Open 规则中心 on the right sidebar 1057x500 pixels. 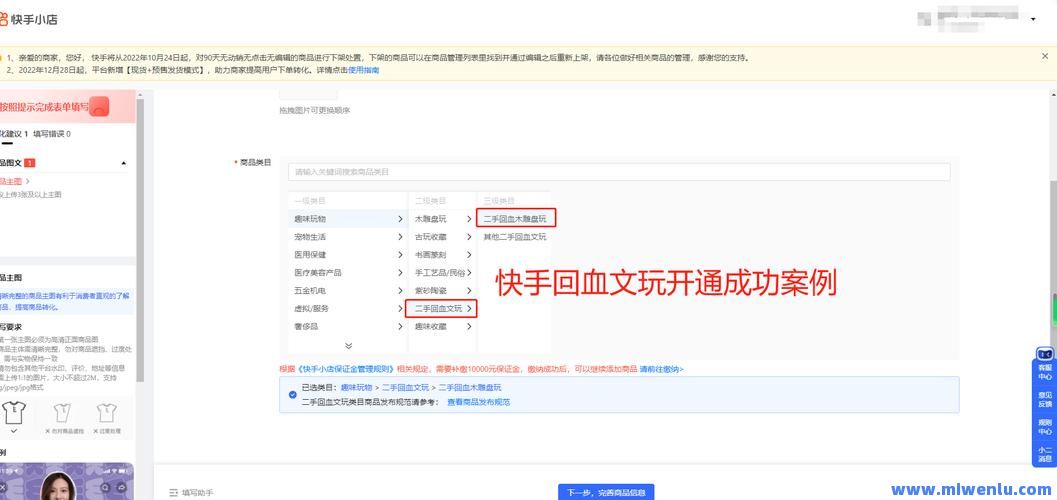click(x=1045, y=427)
